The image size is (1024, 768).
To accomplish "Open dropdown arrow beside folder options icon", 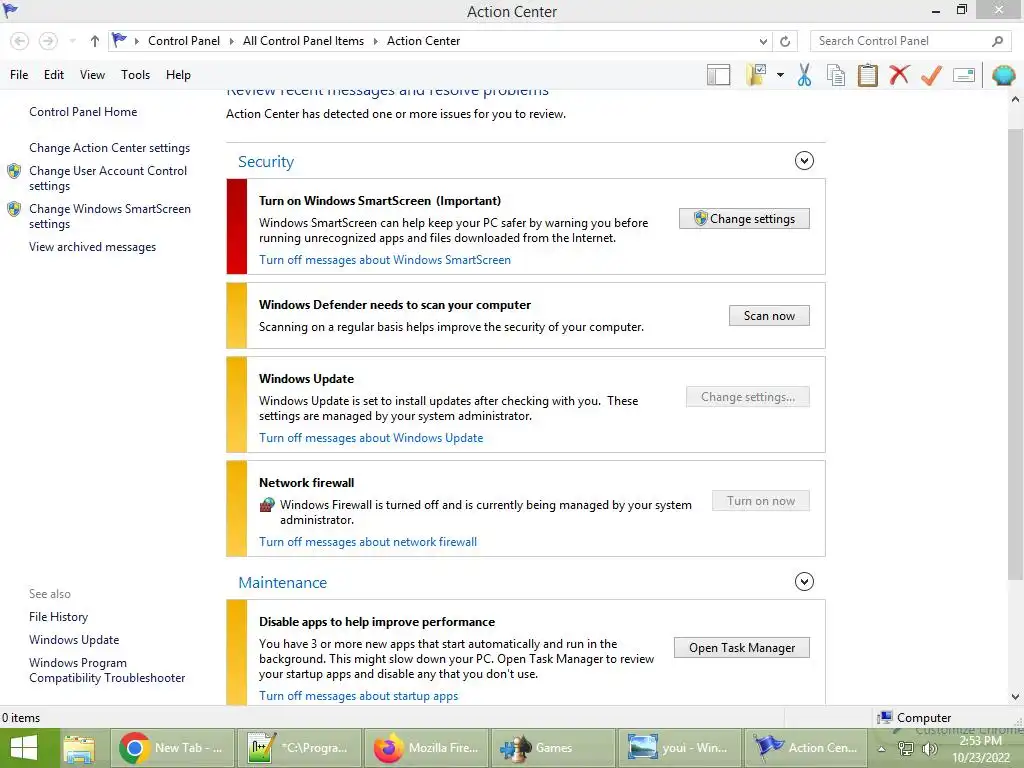I will point(780,75).
